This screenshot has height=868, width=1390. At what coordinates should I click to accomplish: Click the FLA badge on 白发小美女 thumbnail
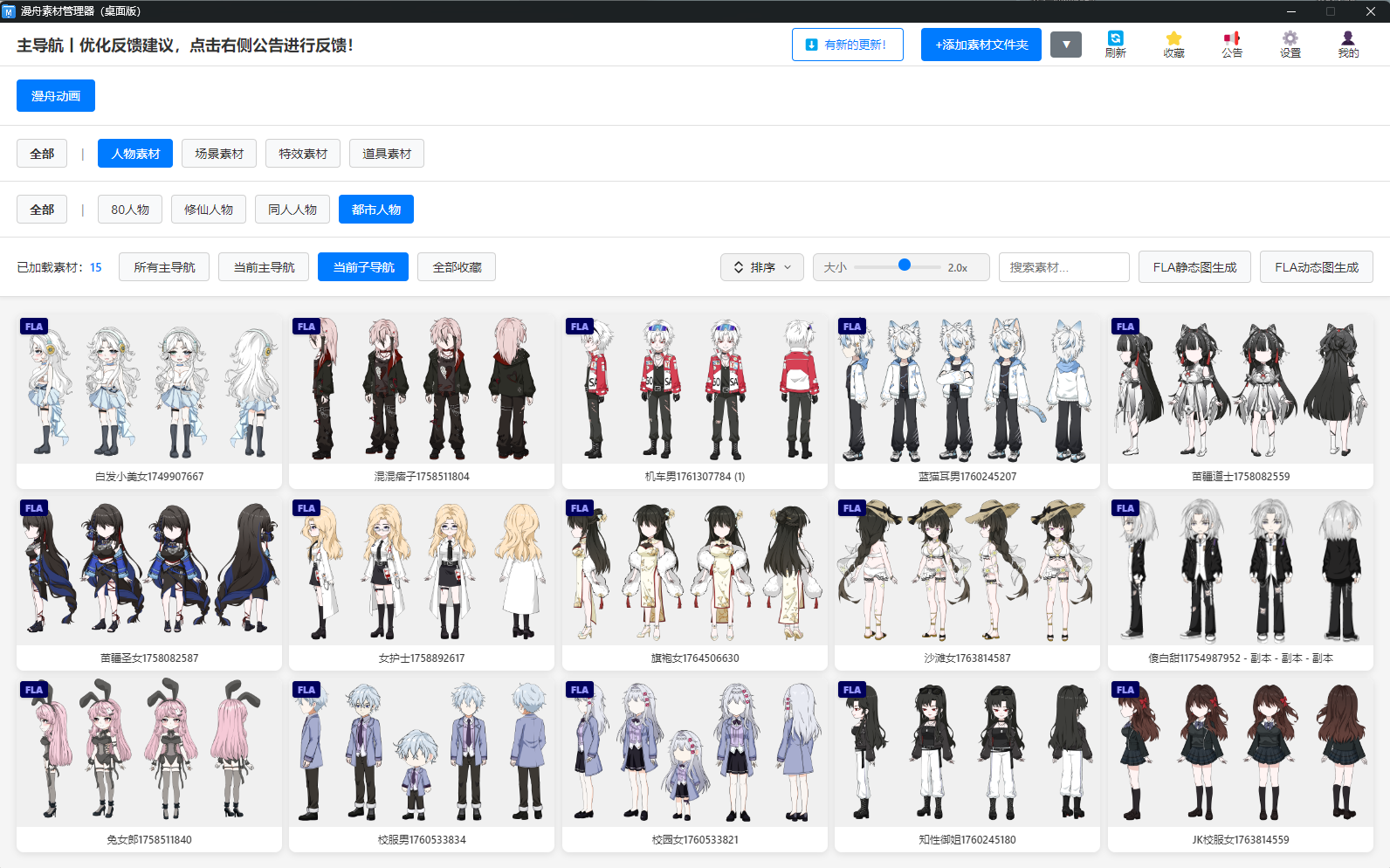34,327
